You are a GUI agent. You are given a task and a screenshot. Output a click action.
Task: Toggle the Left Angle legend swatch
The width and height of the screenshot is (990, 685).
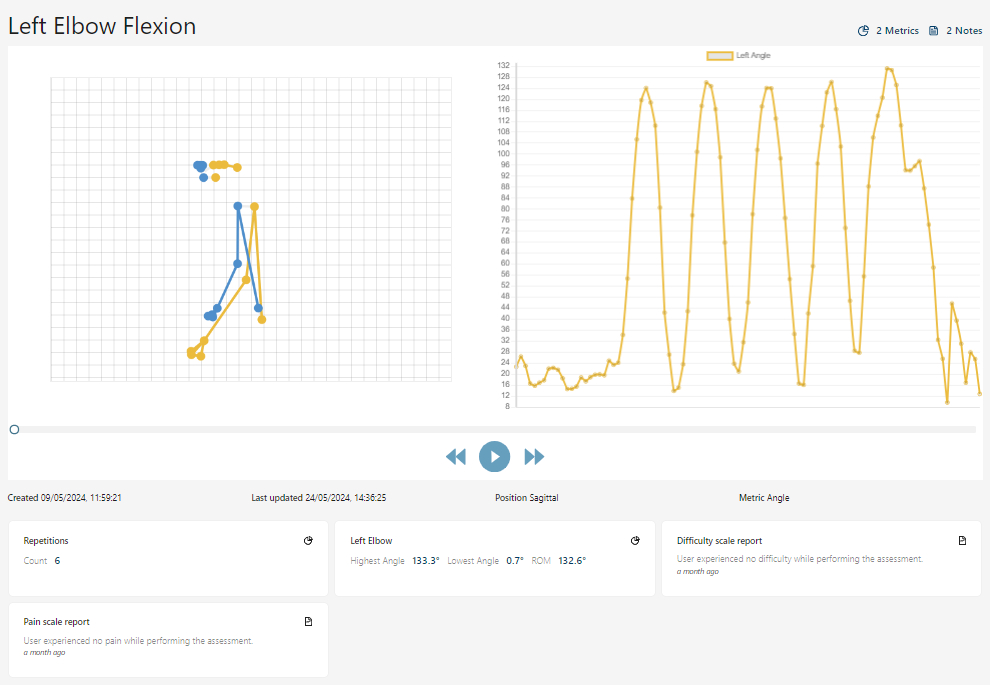click(720, 56)
